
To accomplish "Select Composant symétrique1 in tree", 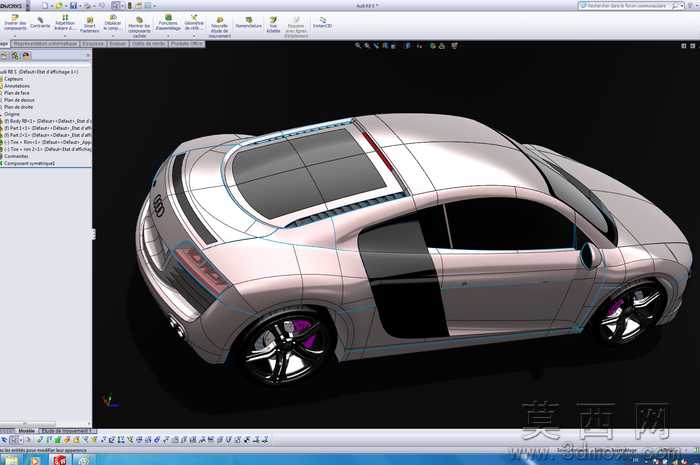I will pos(29,163).
